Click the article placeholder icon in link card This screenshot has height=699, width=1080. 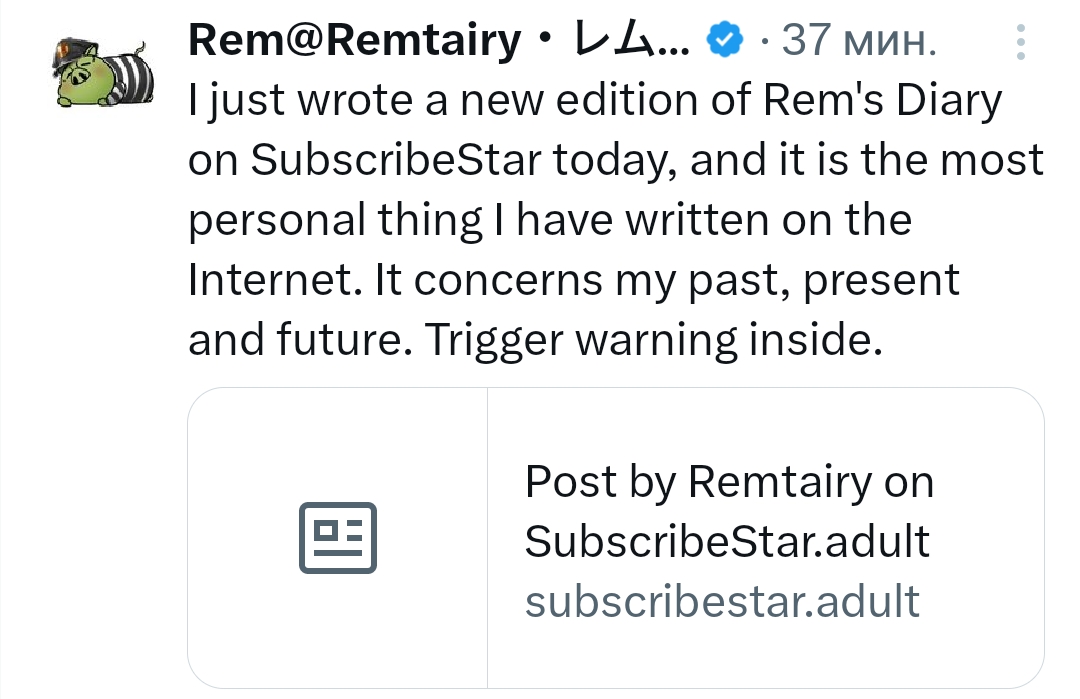[338, 538]
